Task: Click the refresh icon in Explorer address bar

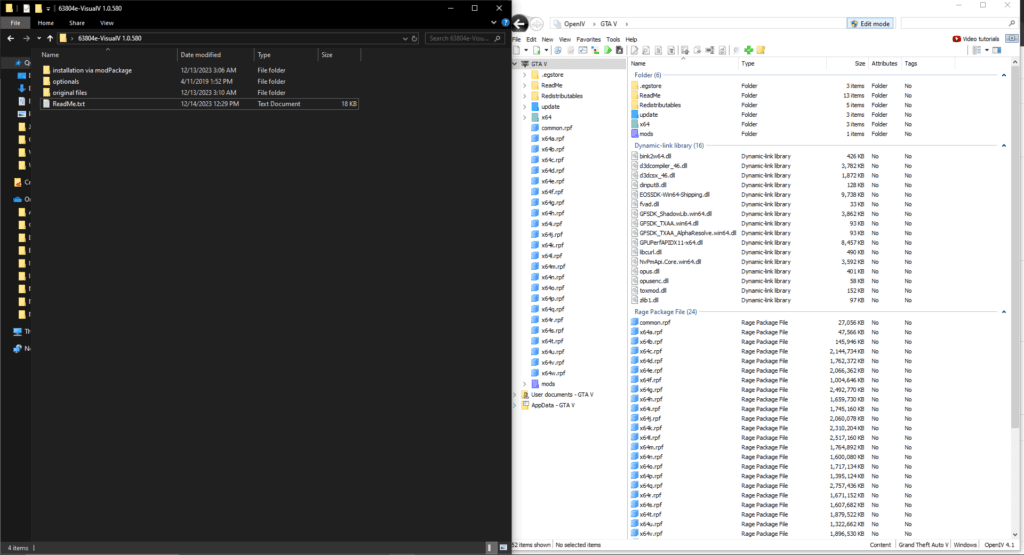Action: click(x=414, y=38)
